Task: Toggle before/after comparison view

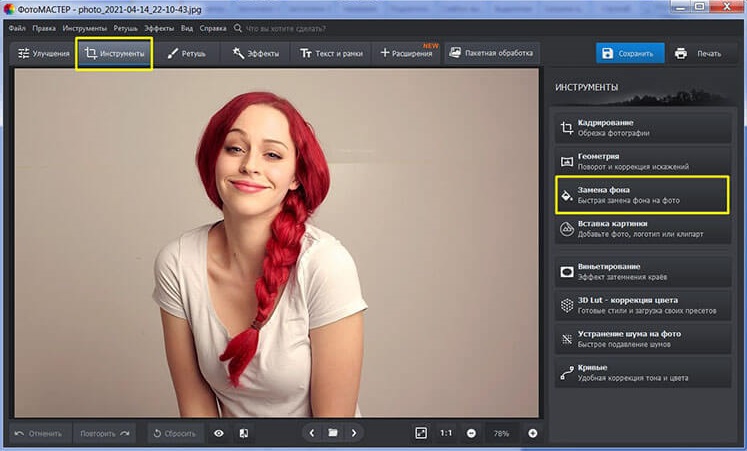Action: point(243,433)
